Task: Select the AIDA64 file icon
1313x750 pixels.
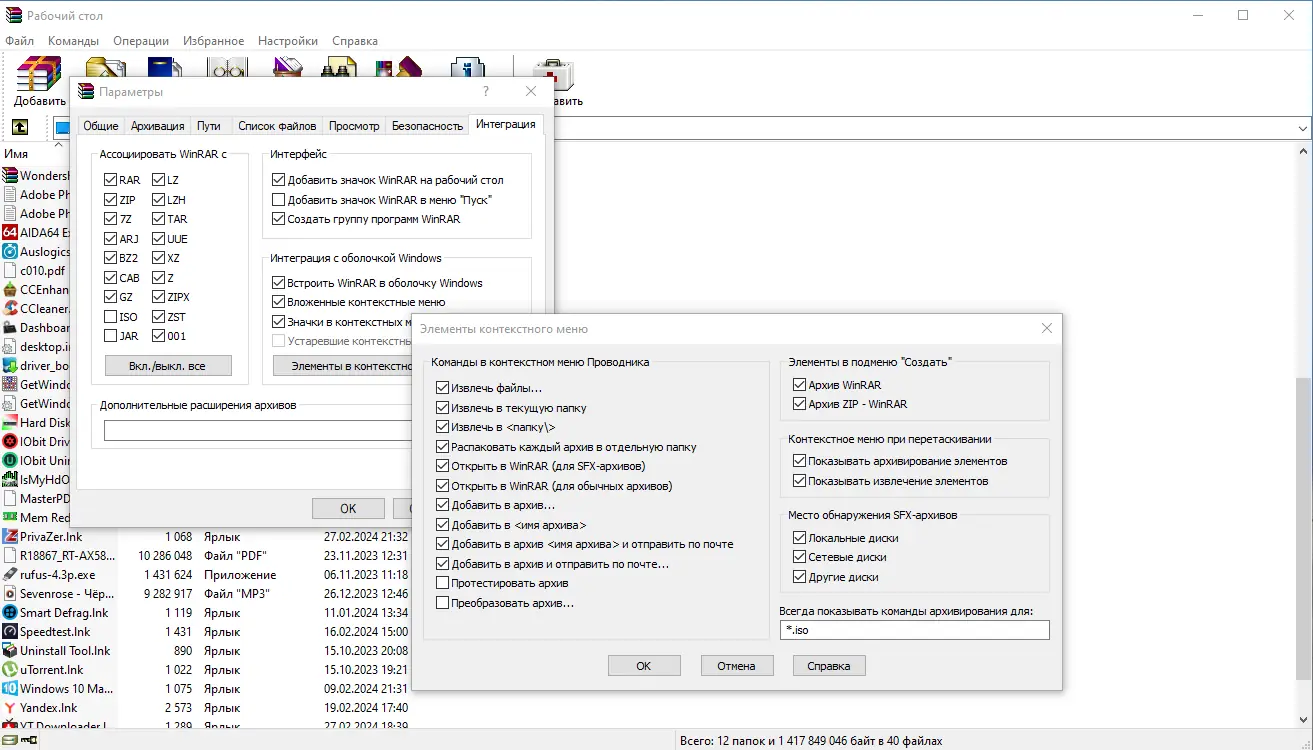Action: (x=11, y=232)
